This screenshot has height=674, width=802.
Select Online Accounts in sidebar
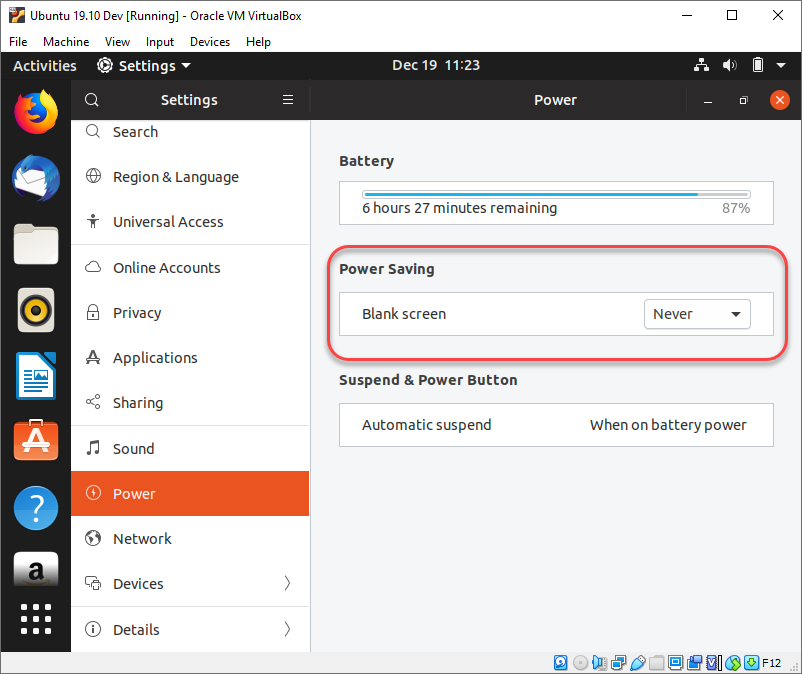pyautogui.click(x=190, y=267)
